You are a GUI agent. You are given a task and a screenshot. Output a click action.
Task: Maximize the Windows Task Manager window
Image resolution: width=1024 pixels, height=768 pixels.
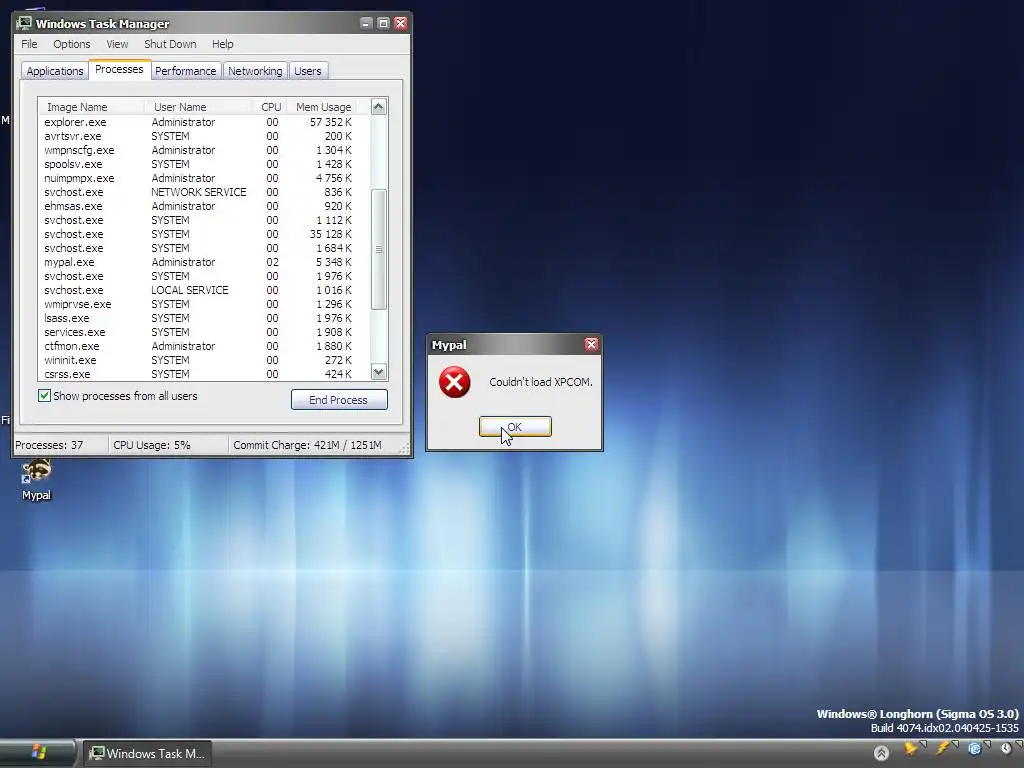click(383, 24)
